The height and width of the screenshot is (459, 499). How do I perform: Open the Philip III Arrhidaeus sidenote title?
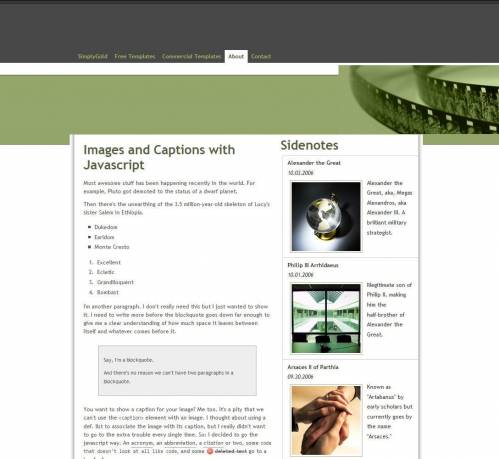pyautogui.click(x=313, y=265)
